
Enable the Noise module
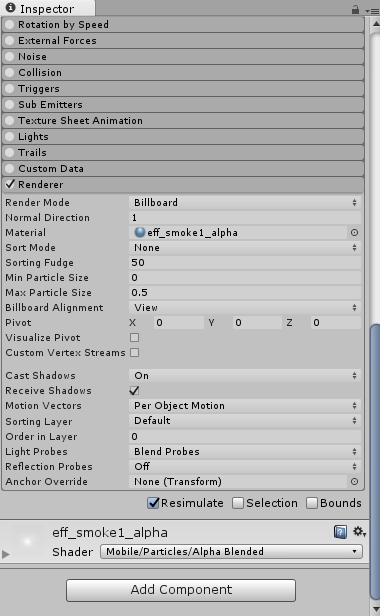10,57
